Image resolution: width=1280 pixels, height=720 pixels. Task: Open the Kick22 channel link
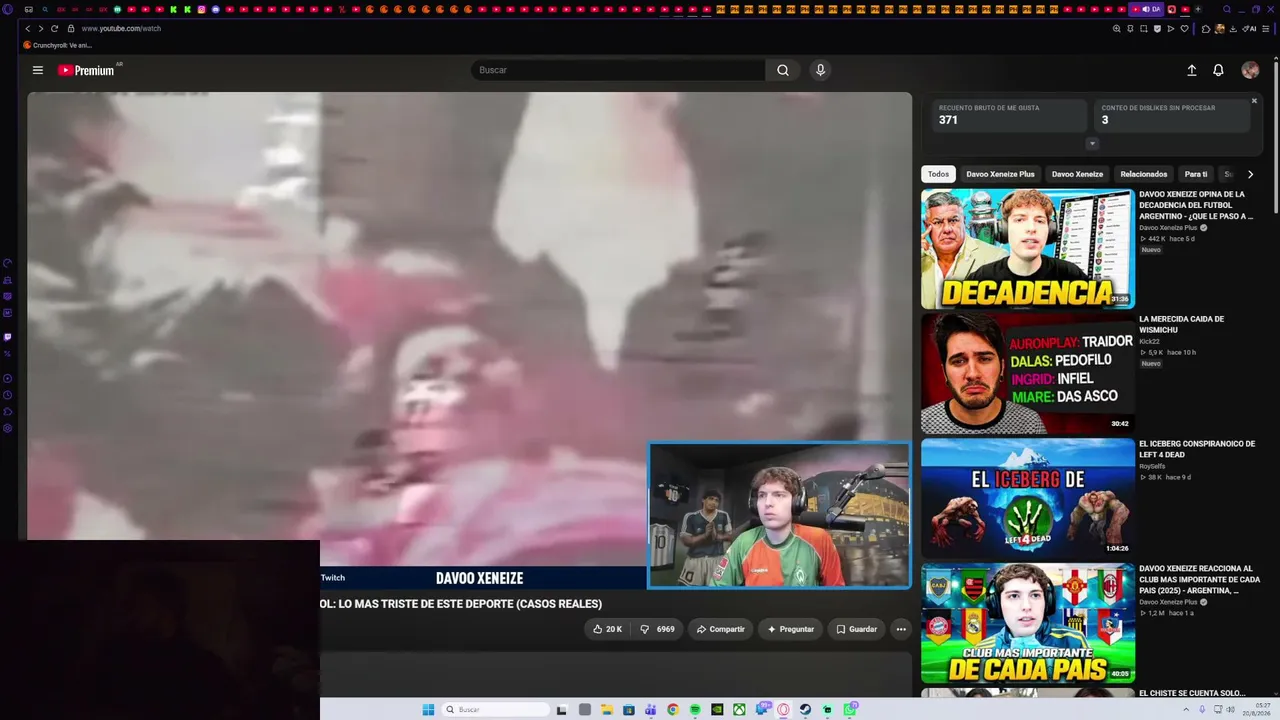[1148, 341]
